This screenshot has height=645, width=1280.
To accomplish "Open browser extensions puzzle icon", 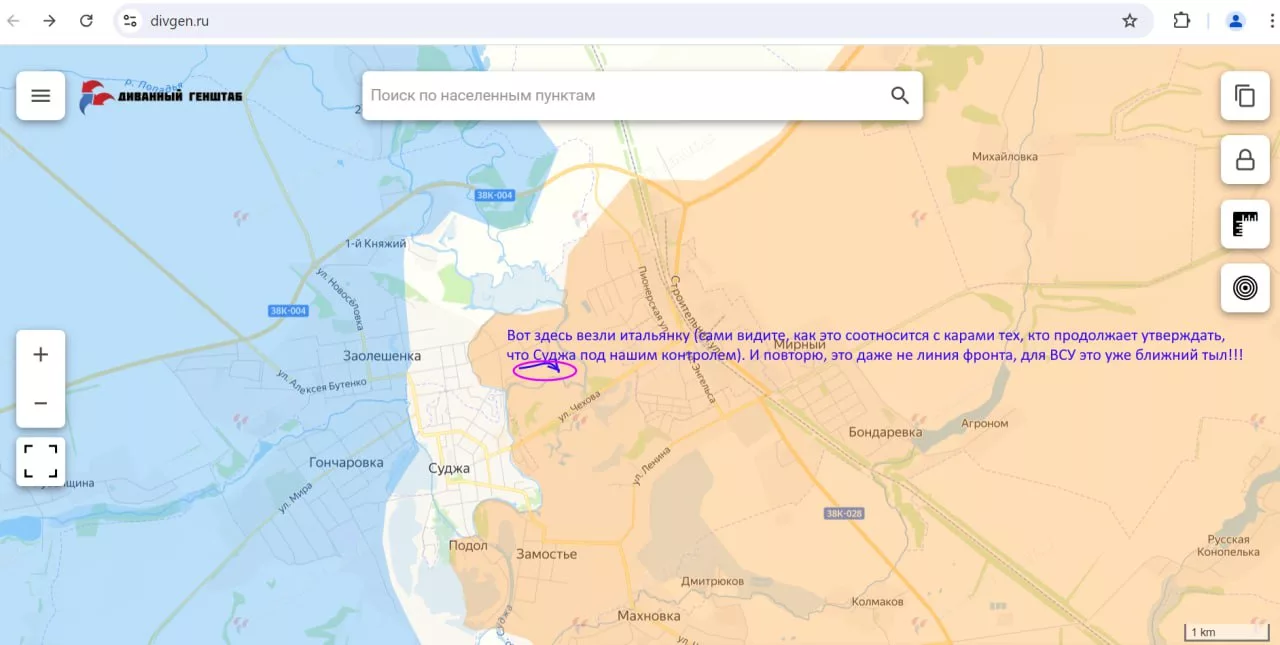I will coord(1182,21).
